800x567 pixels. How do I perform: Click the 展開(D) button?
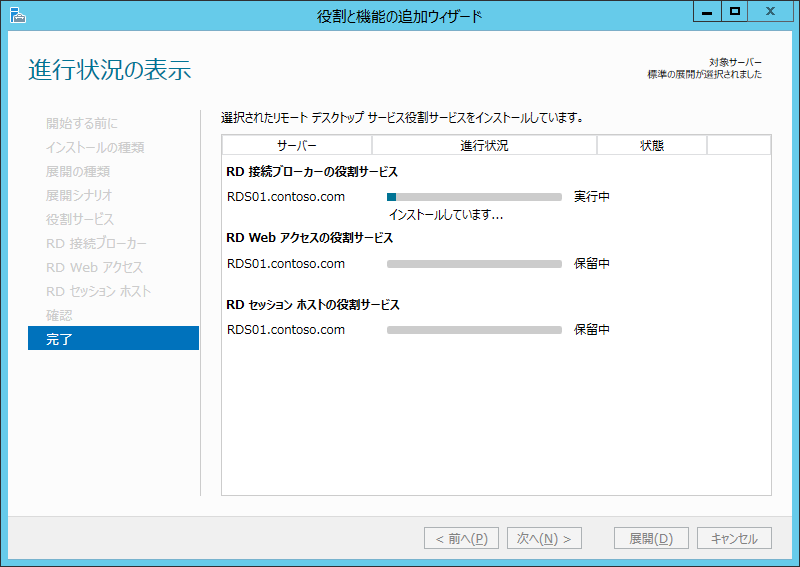click(x=651, y=538)
